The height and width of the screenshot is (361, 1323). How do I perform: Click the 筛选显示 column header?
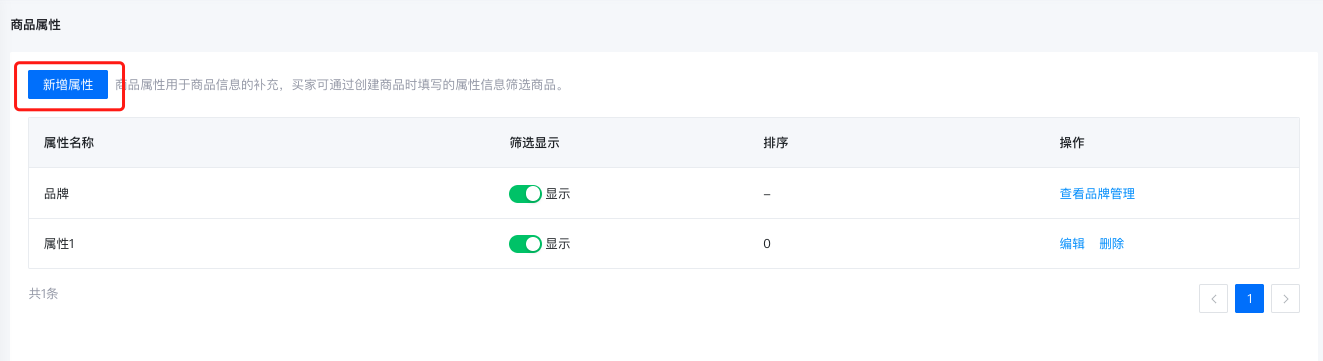click(534, 143)
